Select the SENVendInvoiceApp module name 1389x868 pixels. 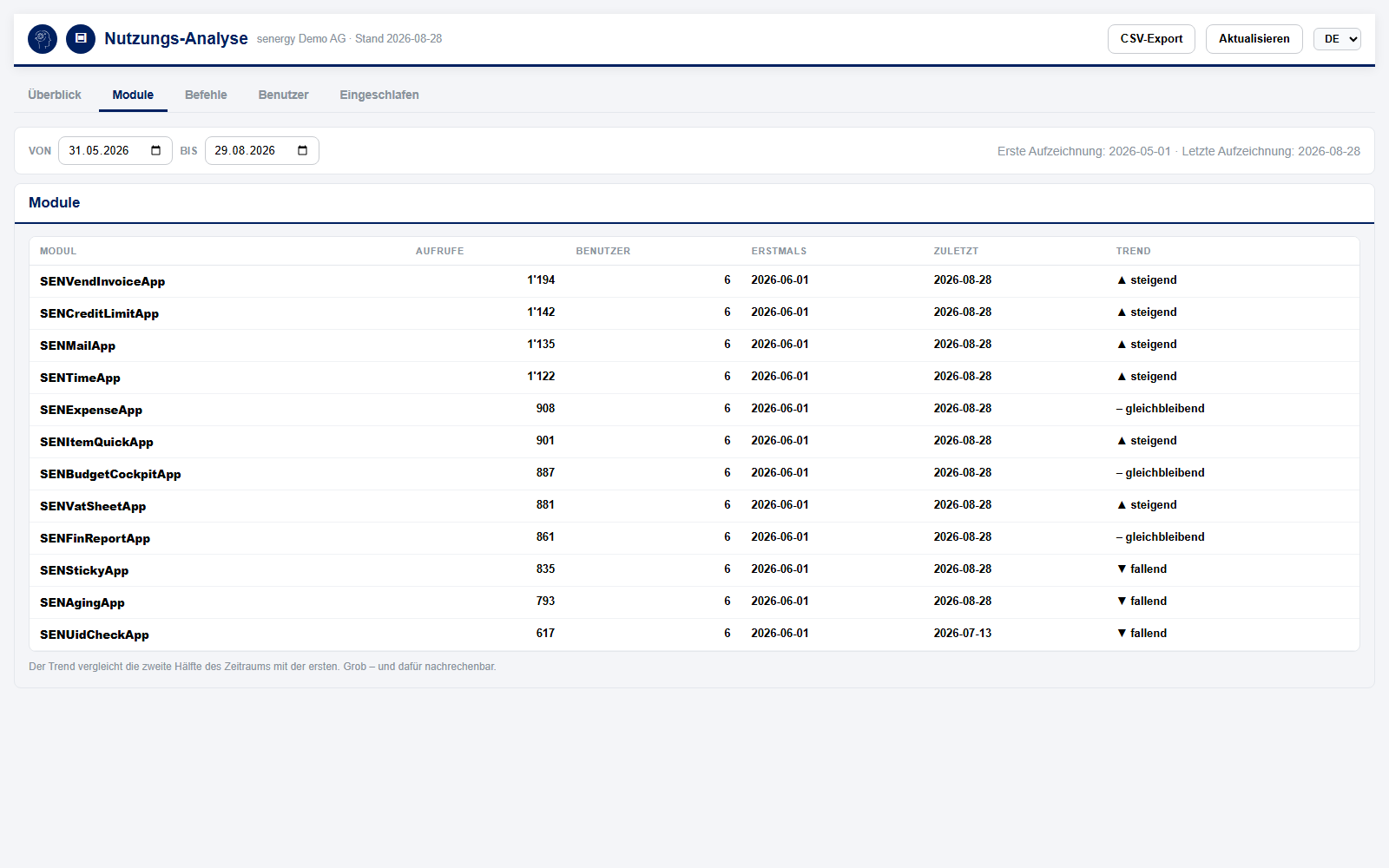point(102,281)
